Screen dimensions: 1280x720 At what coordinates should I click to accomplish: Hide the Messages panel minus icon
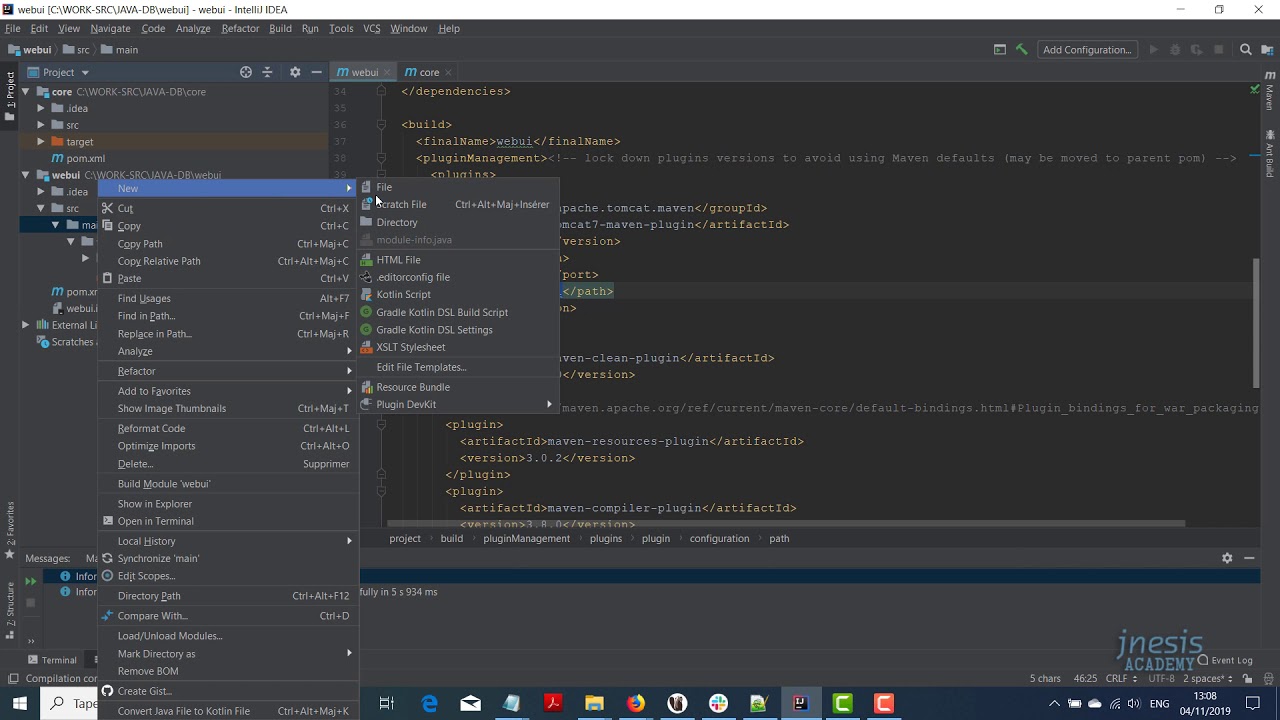point(1249,558)
